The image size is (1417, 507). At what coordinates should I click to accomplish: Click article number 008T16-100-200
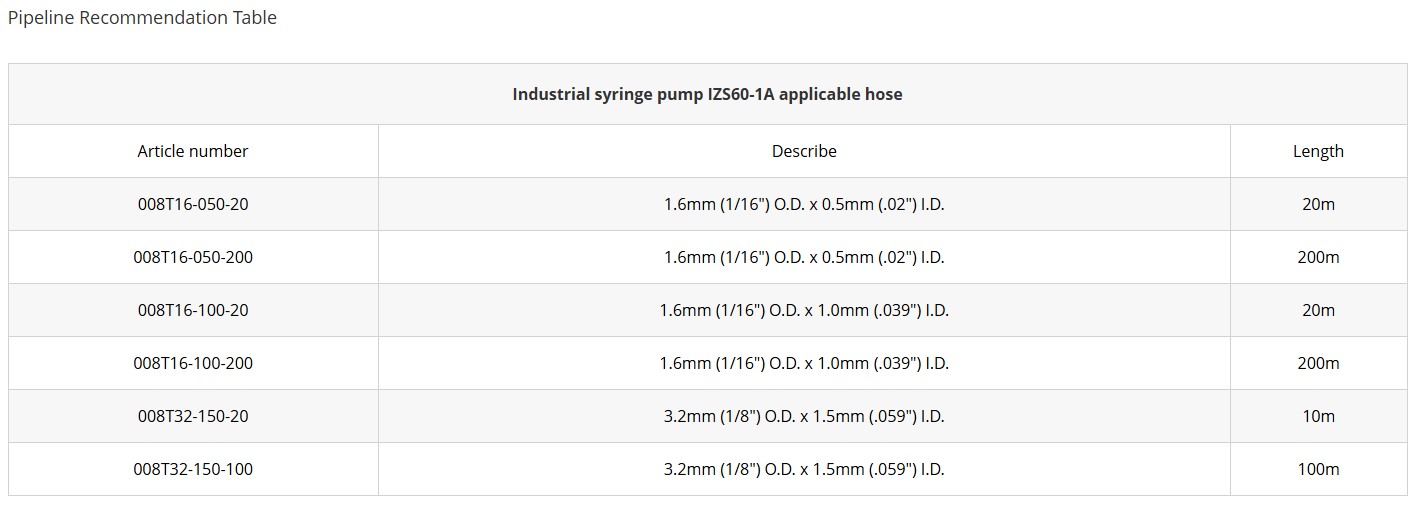[x=193, y=363]
